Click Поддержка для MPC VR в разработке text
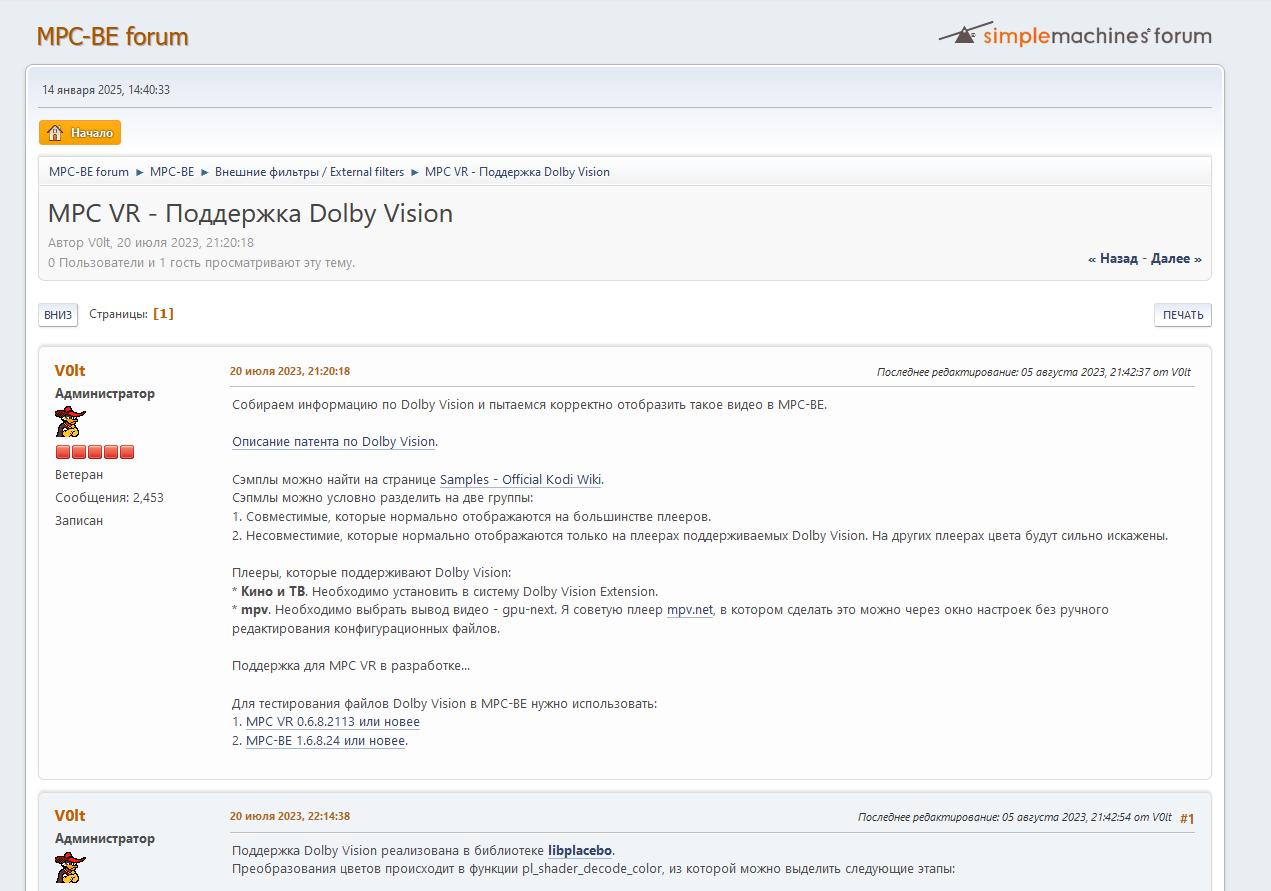The width and height of the screenshot is (1271, 891). click(351, 666)
